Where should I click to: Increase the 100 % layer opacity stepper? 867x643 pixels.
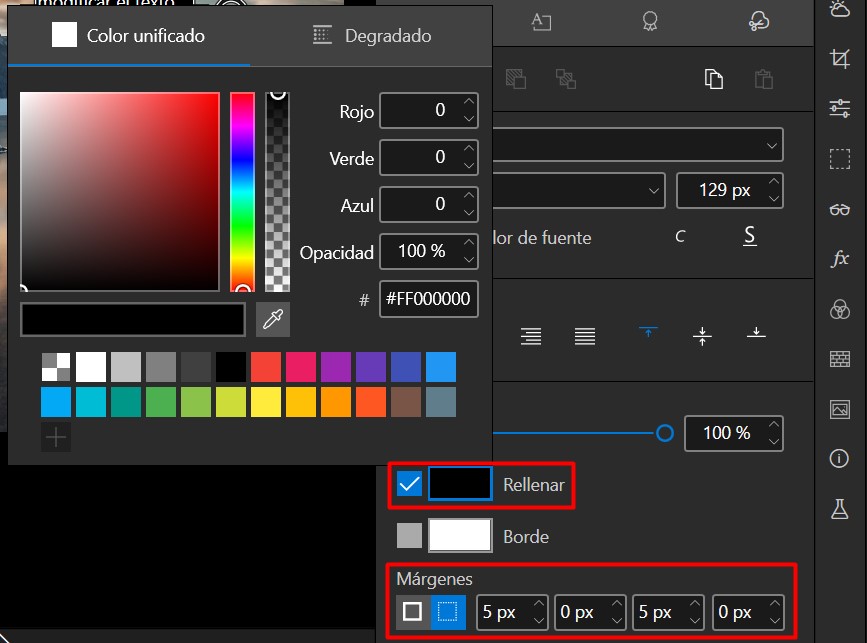(774, 425)
